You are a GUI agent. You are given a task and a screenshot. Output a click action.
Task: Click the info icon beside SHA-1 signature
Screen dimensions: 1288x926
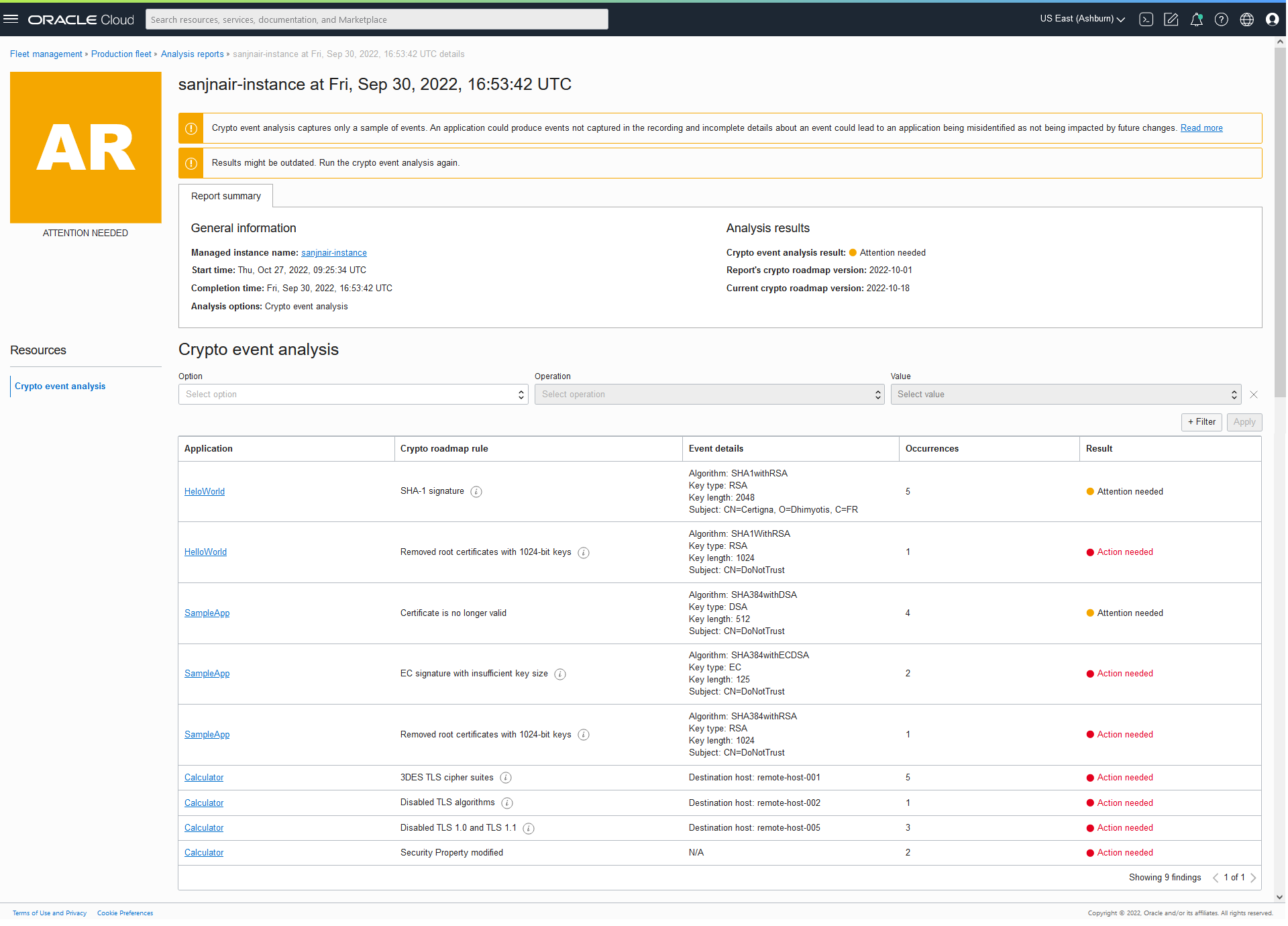coord(476,491)
